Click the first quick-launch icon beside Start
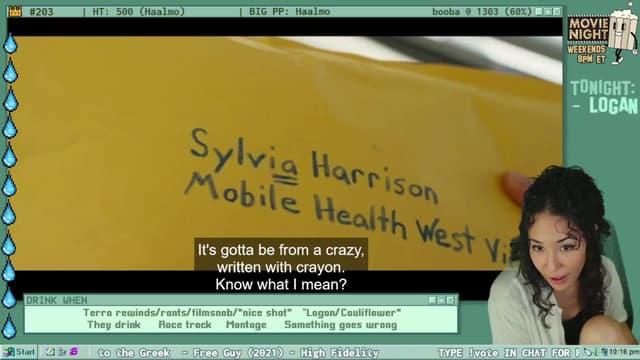 point(50,352)
